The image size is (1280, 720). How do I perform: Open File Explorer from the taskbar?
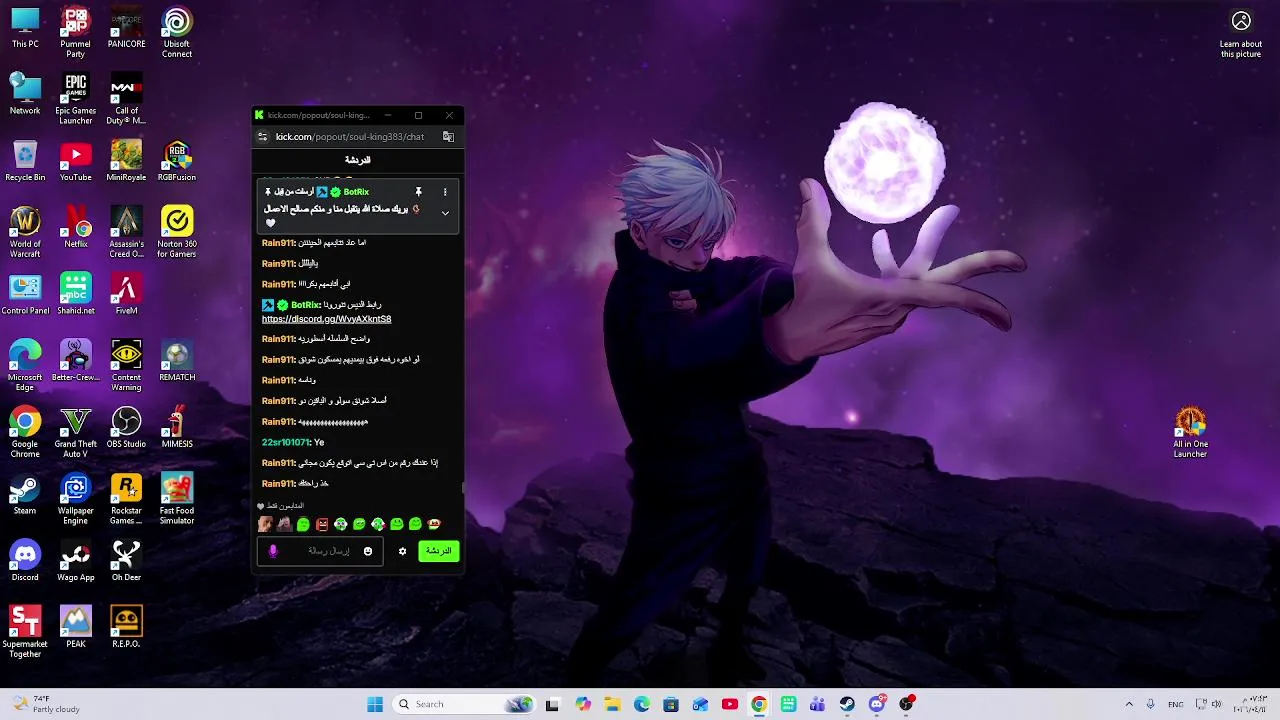612,704
